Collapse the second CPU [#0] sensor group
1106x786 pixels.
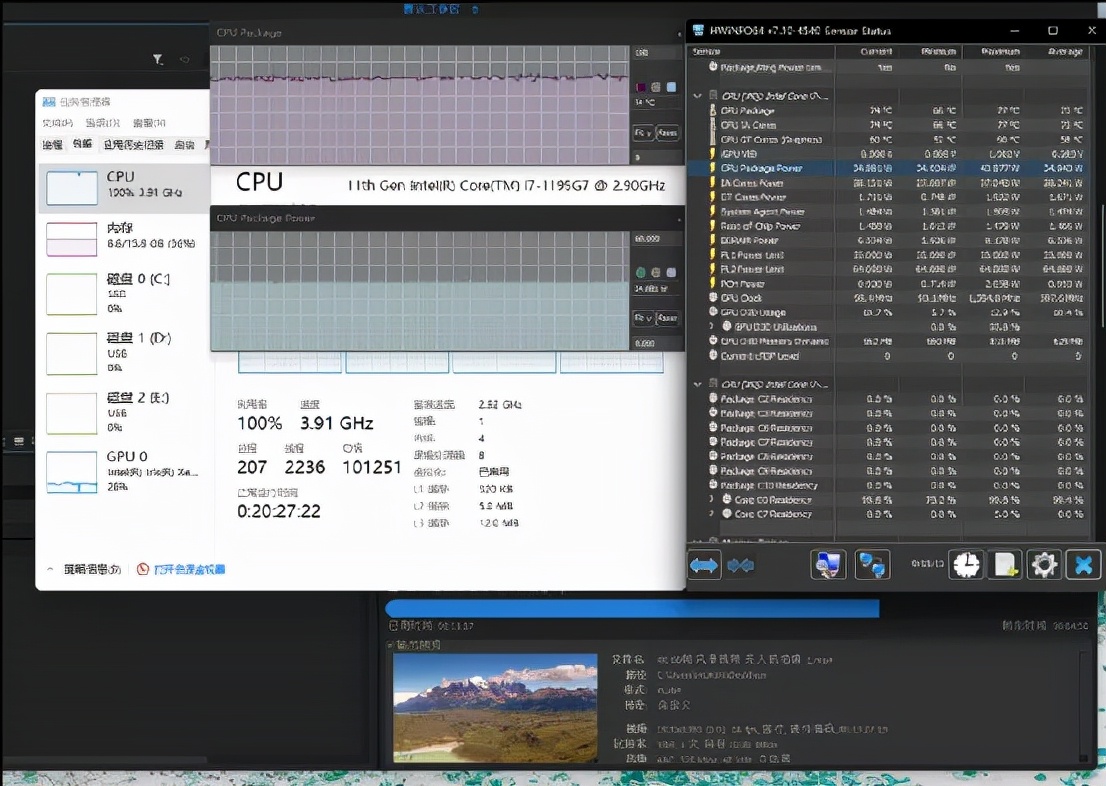698,385
